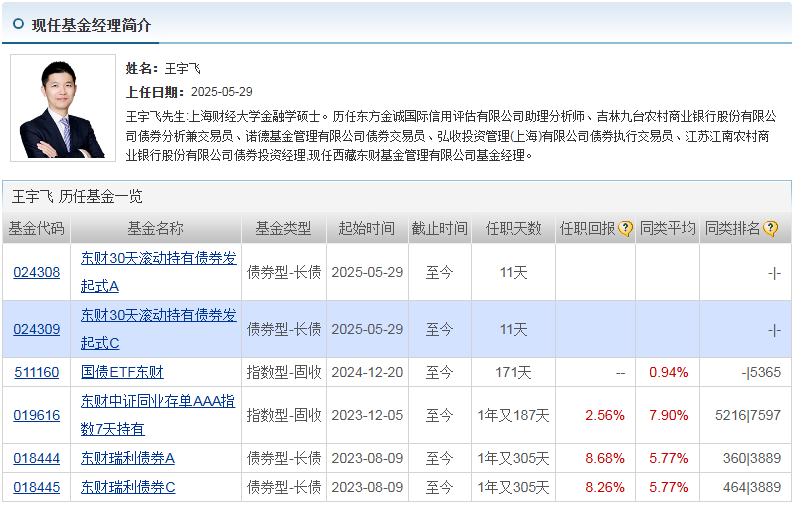Image resolution: width=795 pixels, height=506 pixels.
Task: Click the 171天 tenure cell
Action: click(x=513, y=372)
